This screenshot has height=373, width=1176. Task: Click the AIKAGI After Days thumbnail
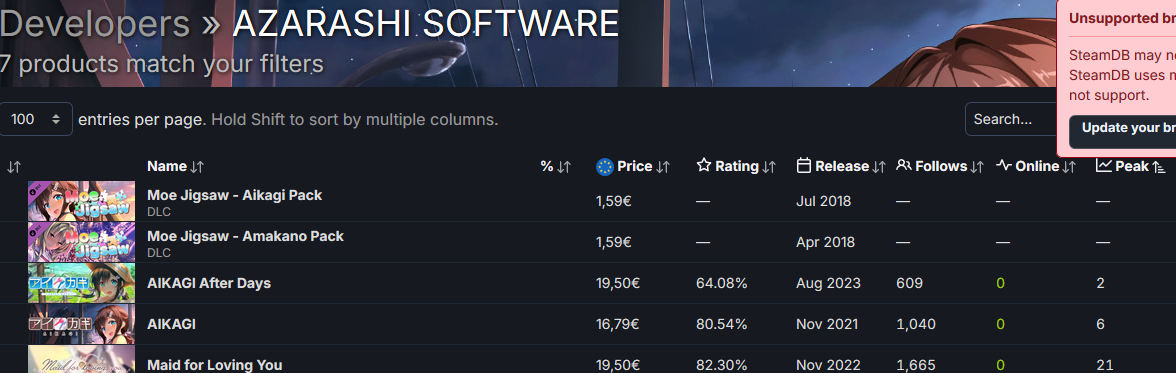82,283
